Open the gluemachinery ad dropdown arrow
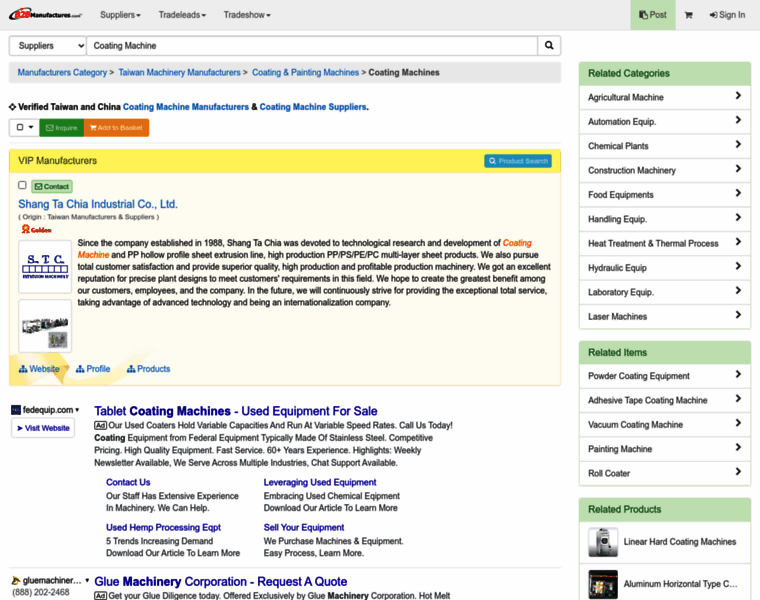This screenshot has height=600, width=760. click(87, 580)
